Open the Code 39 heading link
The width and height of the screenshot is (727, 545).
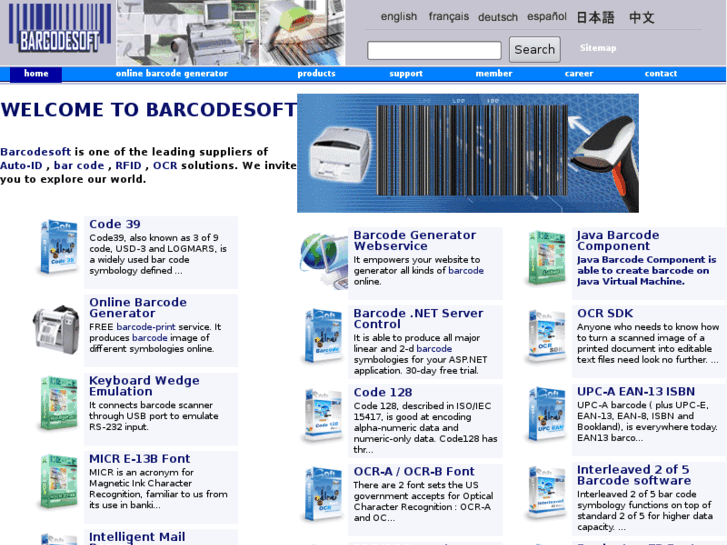click(x=115, y=224)
